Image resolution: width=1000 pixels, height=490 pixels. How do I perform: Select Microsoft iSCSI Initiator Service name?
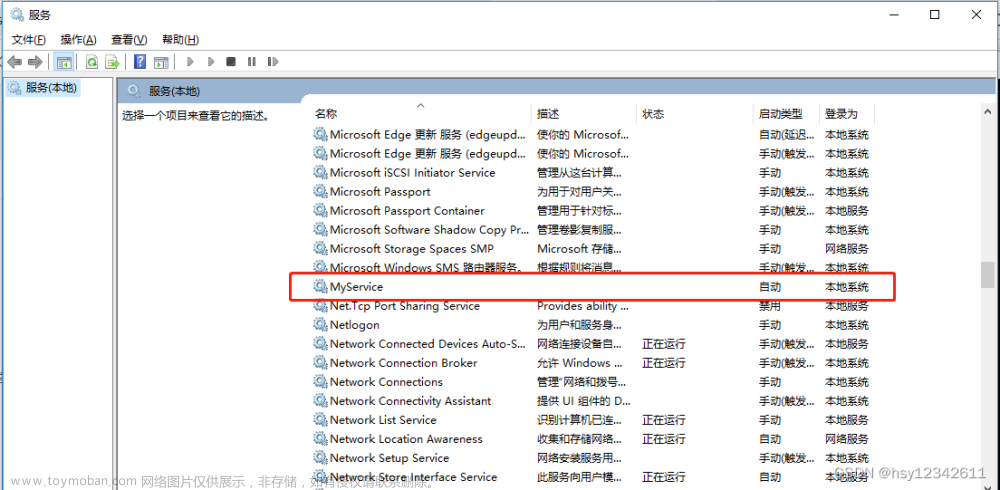click(x=413, y=173)
